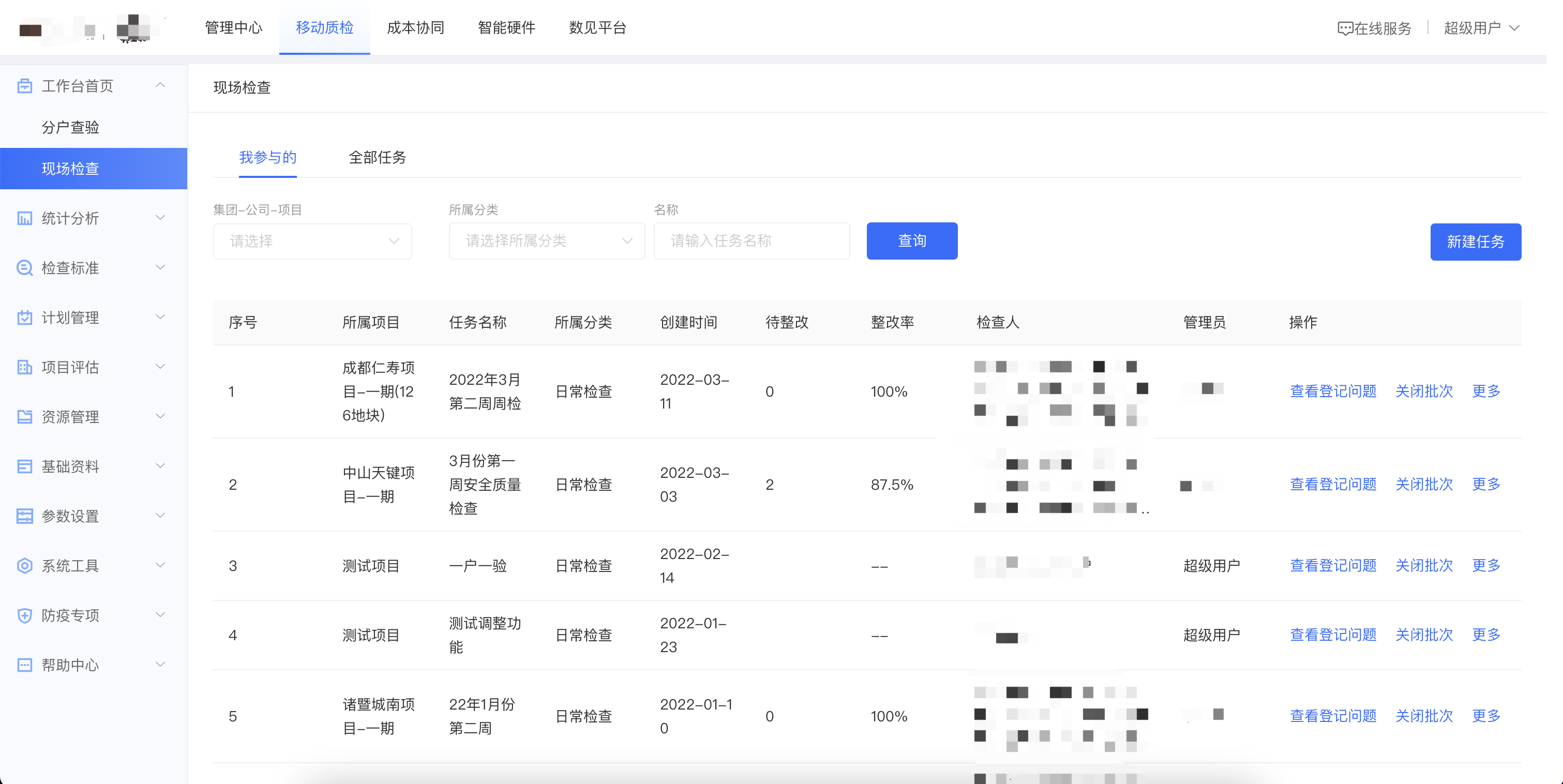Image resolution: width=1563 pixels, height=784 pixels.
Task: View 查看登记问题 for the 测试调整功能 task
Action: pyautogui.click(x=1333, y=635)
